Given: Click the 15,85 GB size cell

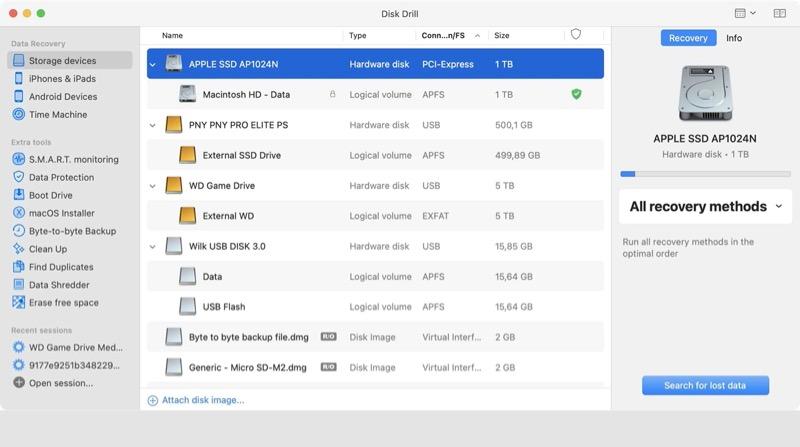Looking at the screenshot, I should tap(513, 246).
